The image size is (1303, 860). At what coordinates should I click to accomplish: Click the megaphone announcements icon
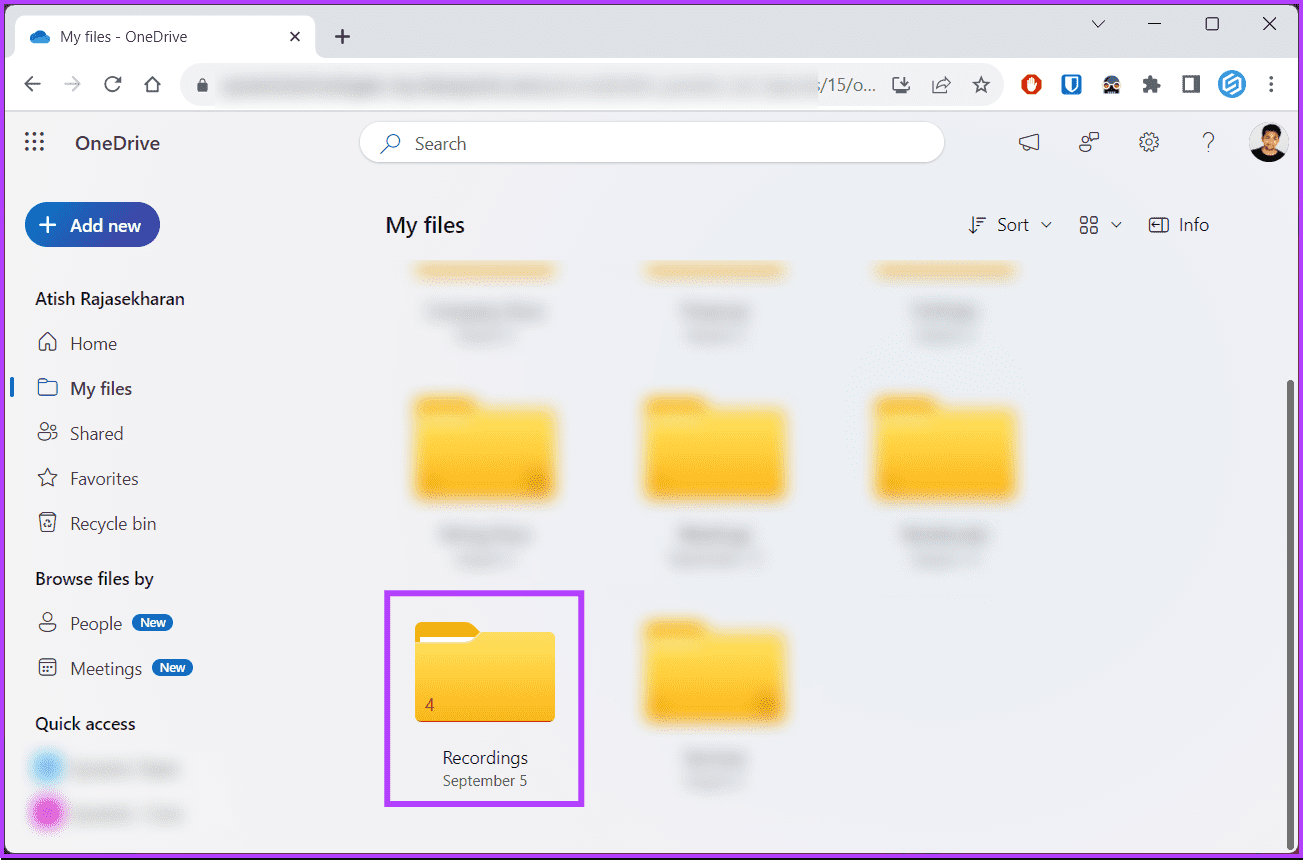pos(1029,143)
